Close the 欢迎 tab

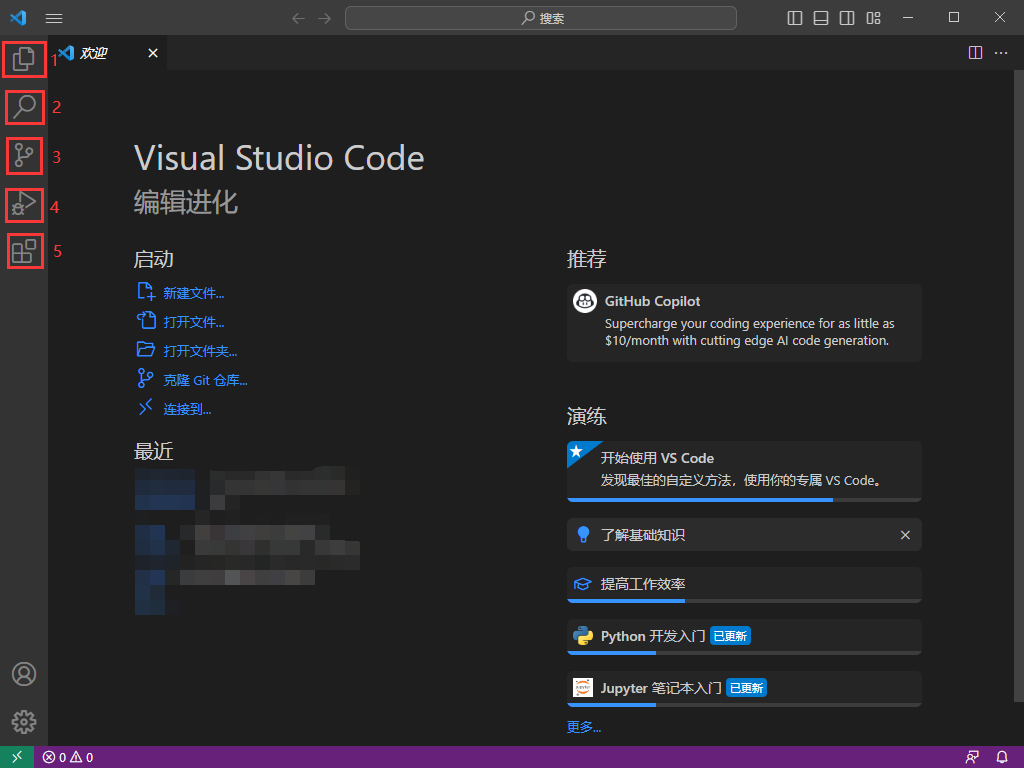(x=153, y=53)
